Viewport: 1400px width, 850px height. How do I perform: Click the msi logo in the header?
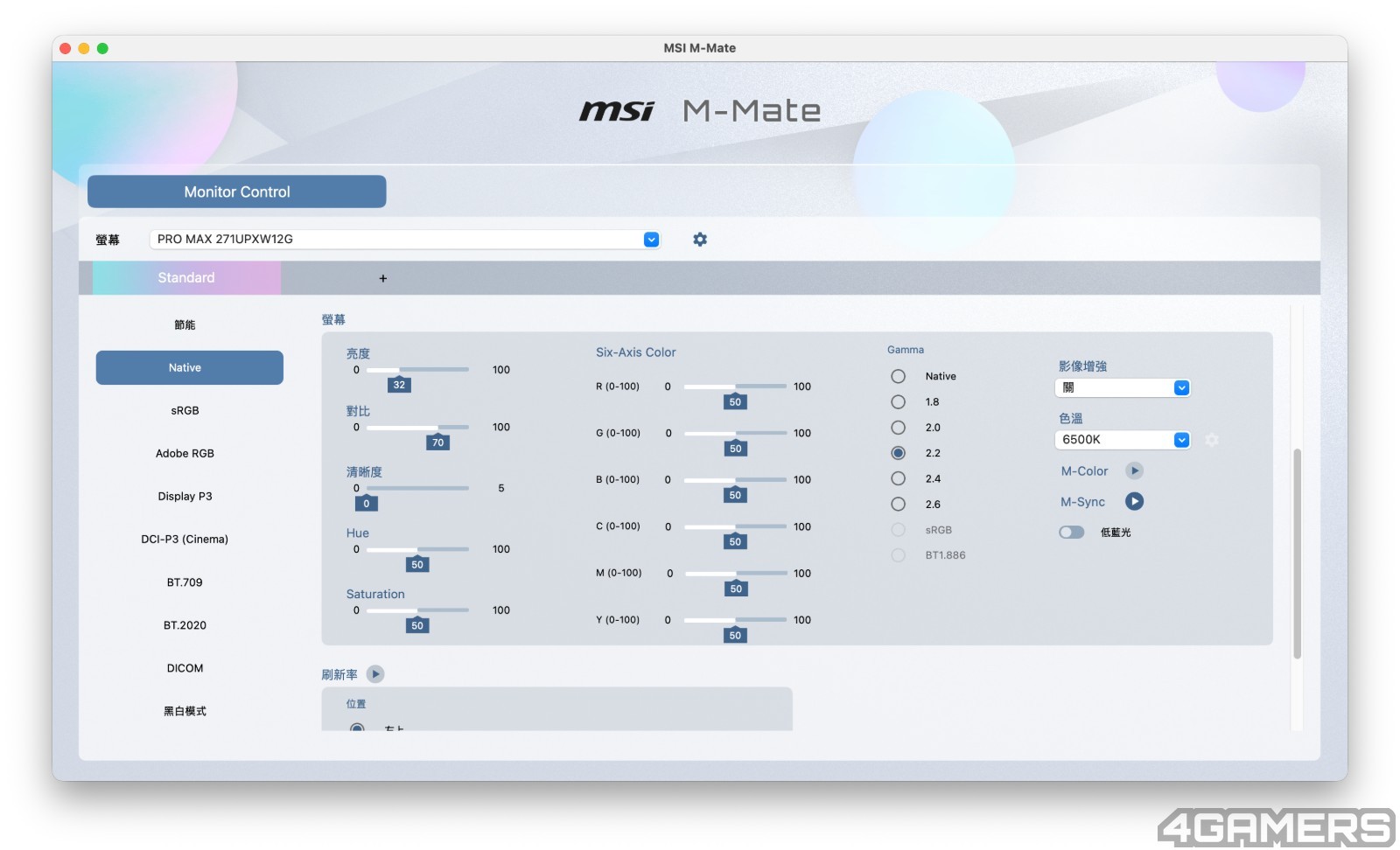pos(617,111)
